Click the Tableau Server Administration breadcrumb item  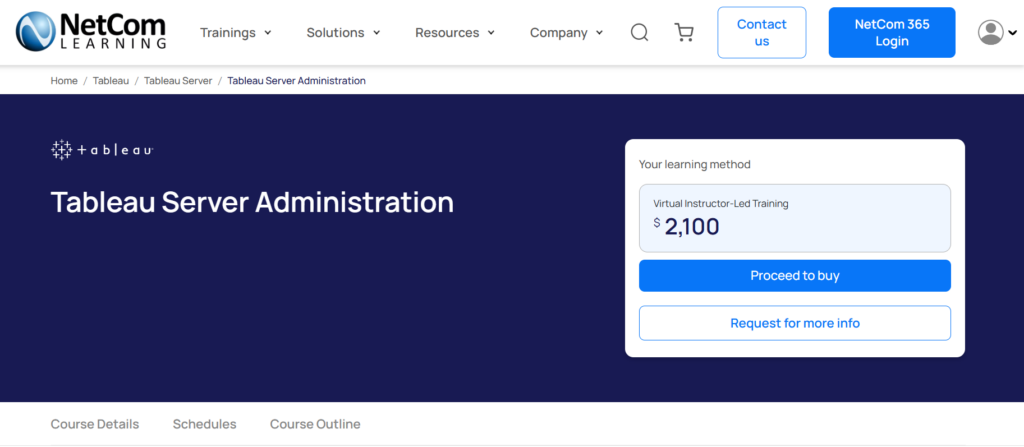point(296,80)
